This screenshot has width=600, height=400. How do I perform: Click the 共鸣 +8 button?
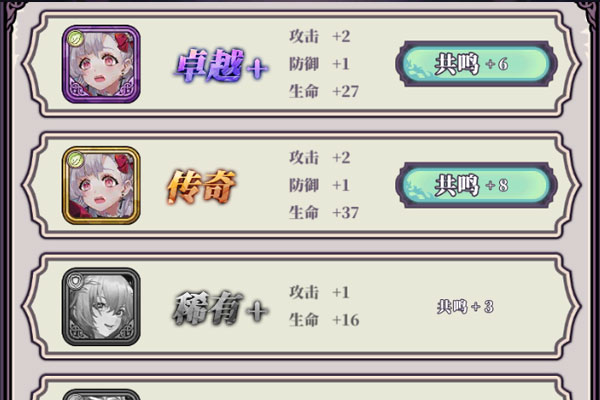pos(476,185)
